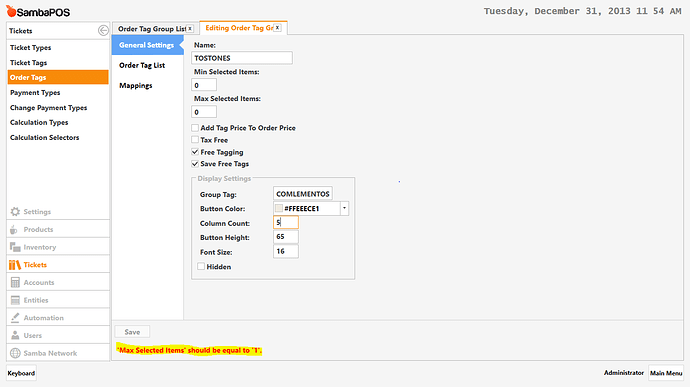Click the Button Height field

[x=286, y=236]
